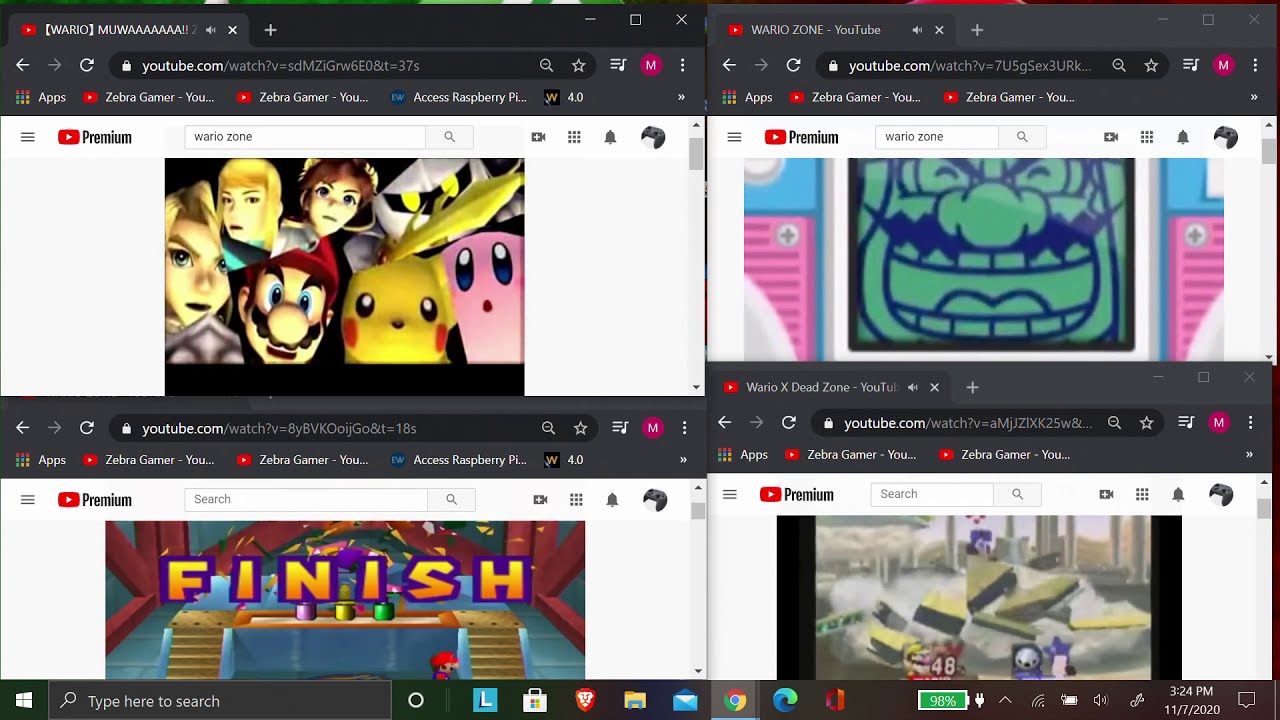
Task: Open the notifications bell in the Dead Zone YouTube
Action: 1178,494
